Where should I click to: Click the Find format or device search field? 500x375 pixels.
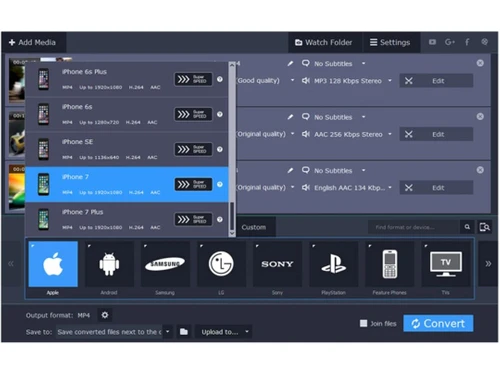[413, 227]
